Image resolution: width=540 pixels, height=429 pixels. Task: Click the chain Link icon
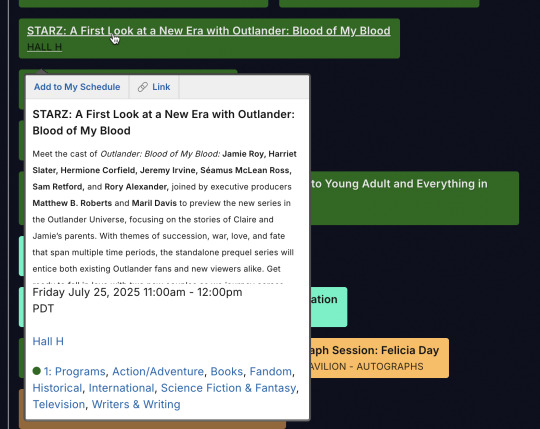(x=143, y=87)
